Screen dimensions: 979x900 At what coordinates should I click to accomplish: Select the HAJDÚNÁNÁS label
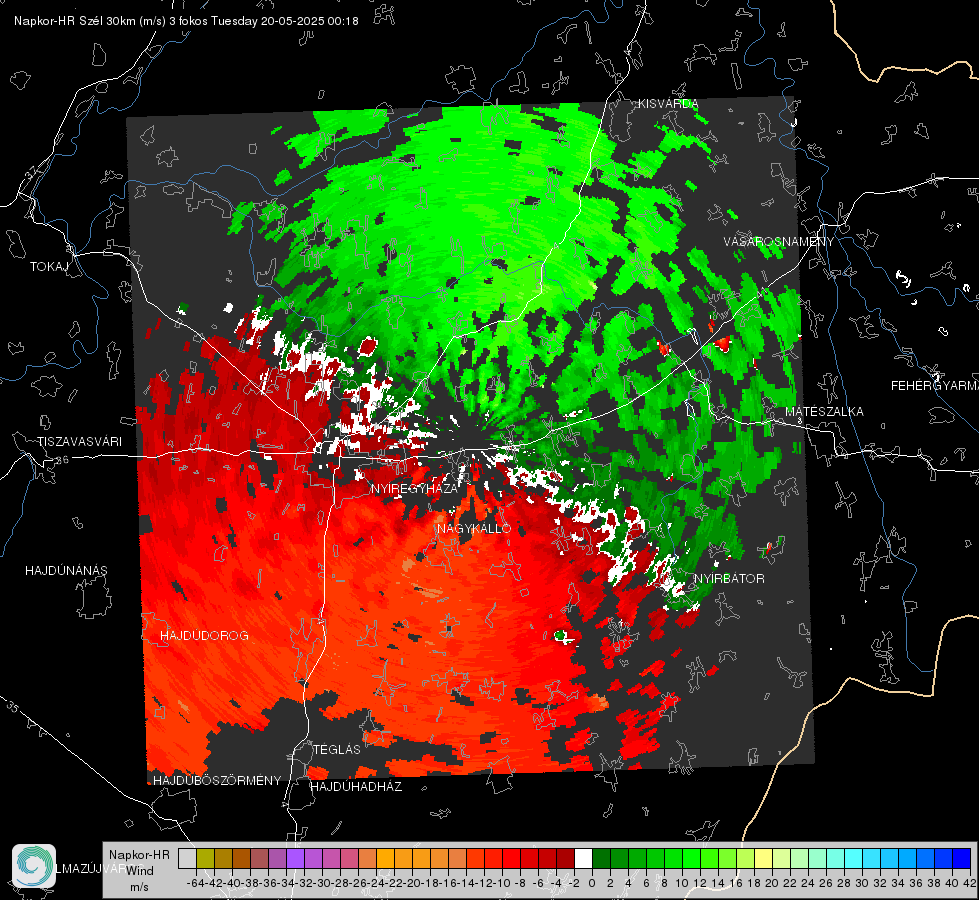click(x=66, y=570)
